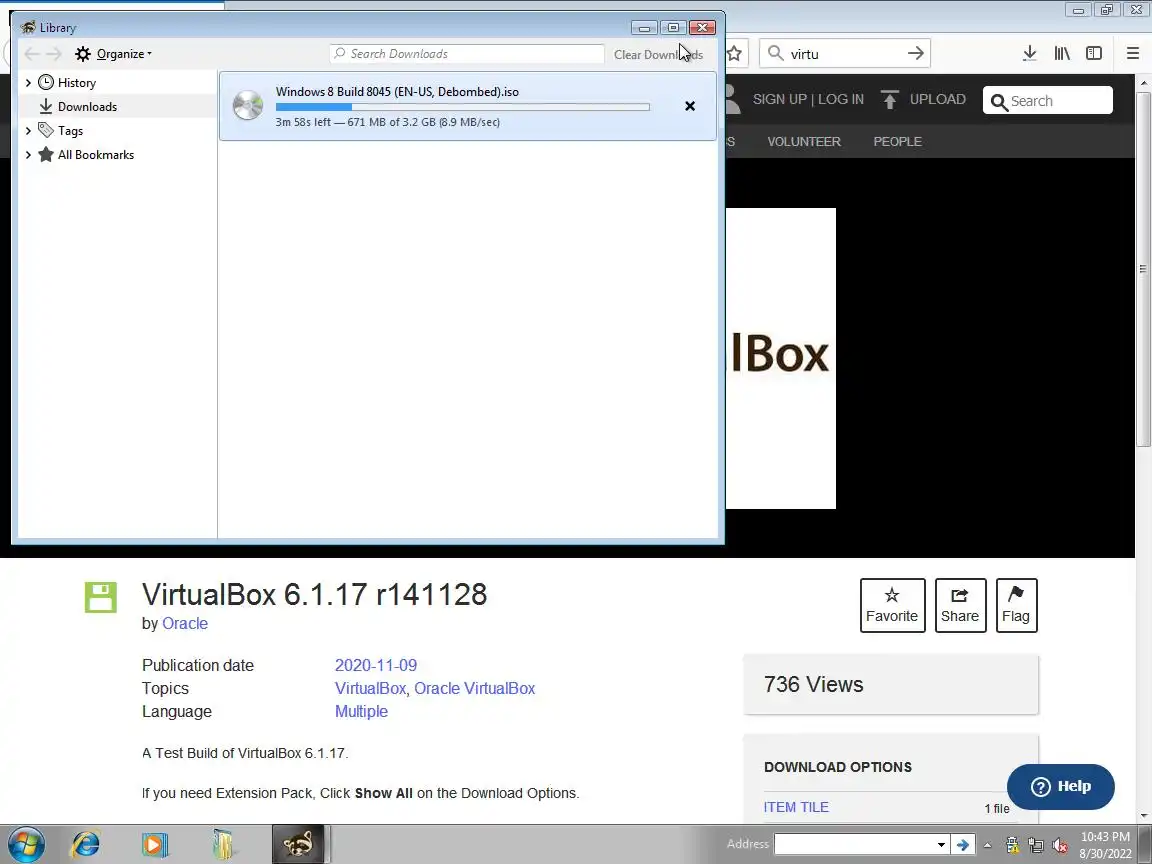
Task: Click the archive site Search field
Action: (x=1048, y=101)
